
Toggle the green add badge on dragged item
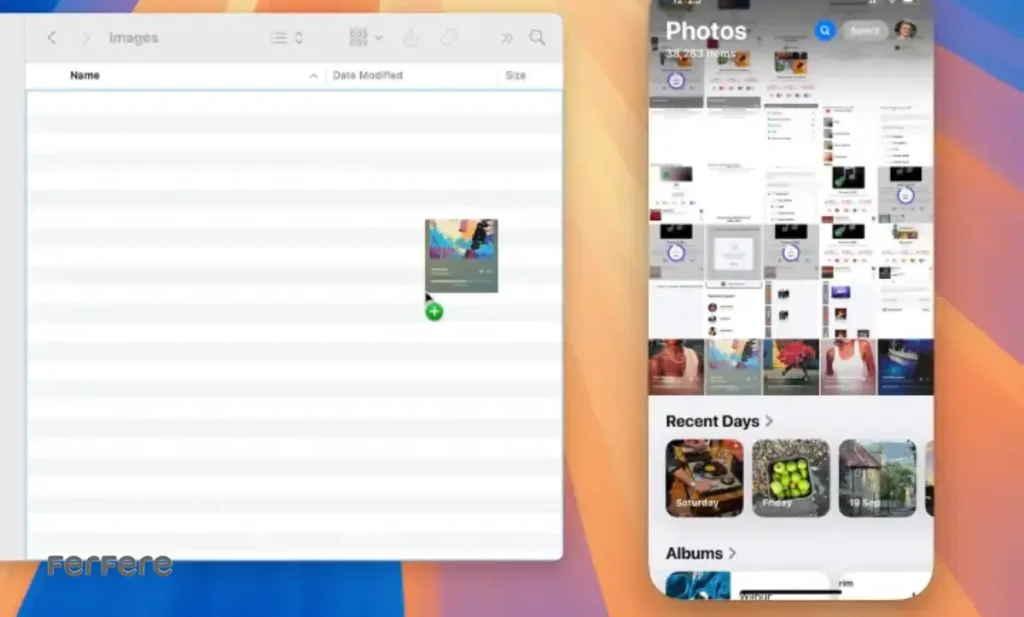[433, 312]
